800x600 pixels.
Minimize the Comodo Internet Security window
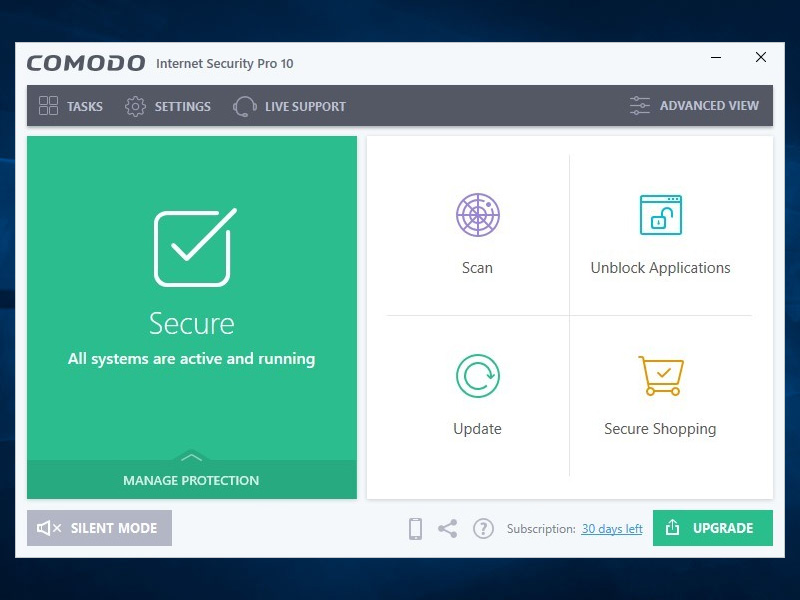pos(716,58)
